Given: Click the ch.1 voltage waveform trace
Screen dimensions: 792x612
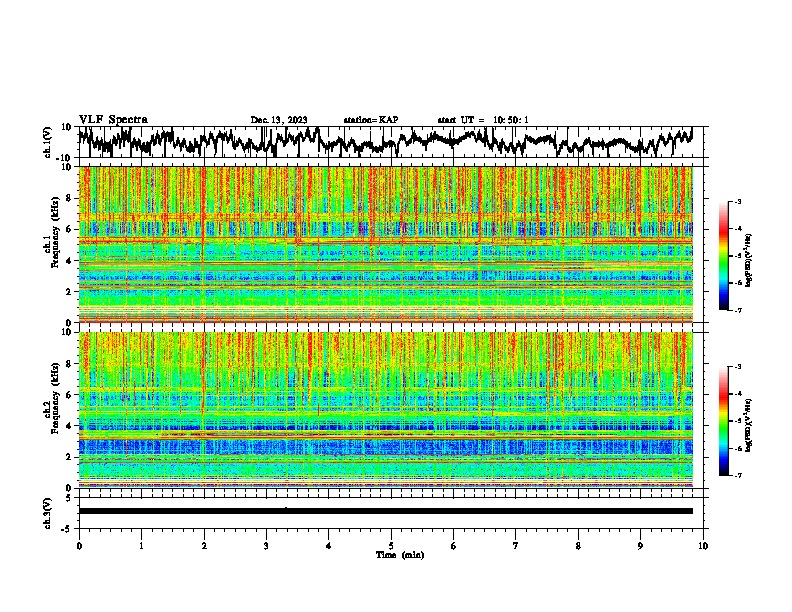Looking at the screenshot, I should click(x=385, y=141).
